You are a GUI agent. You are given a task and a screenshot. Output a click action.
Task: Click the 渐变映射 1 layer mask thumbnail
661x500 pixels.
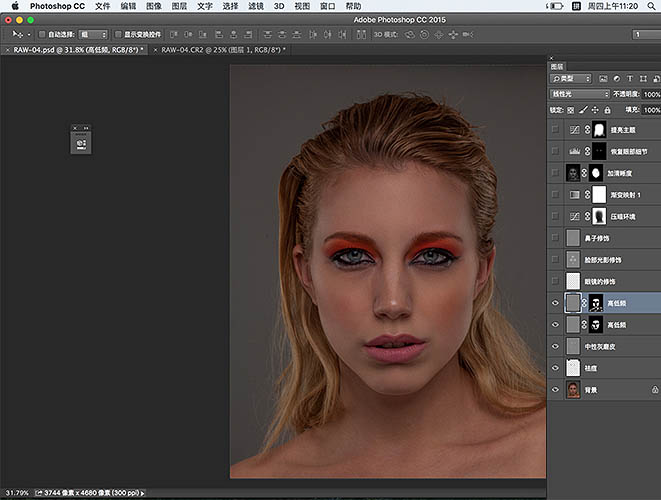[599, 194]
